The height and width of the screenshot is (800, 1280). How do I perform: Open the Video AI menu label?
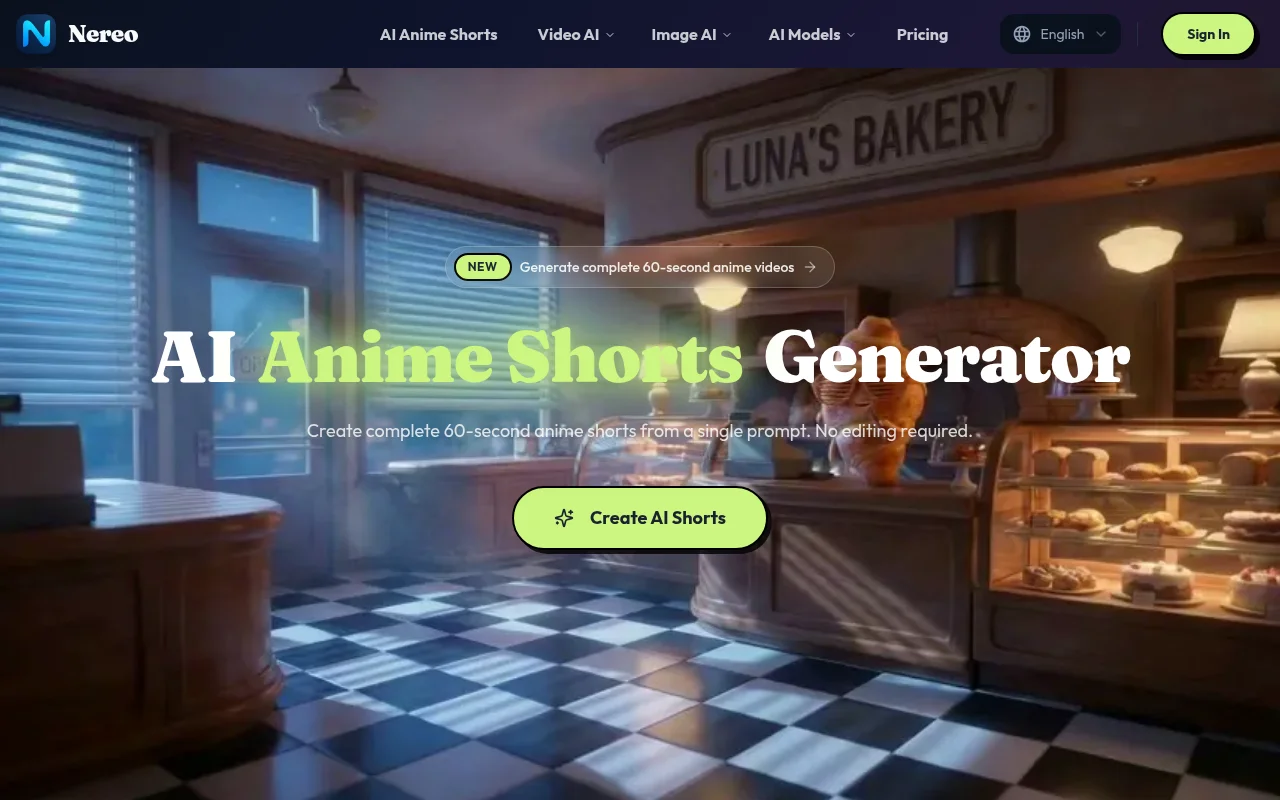pos(568,34)
